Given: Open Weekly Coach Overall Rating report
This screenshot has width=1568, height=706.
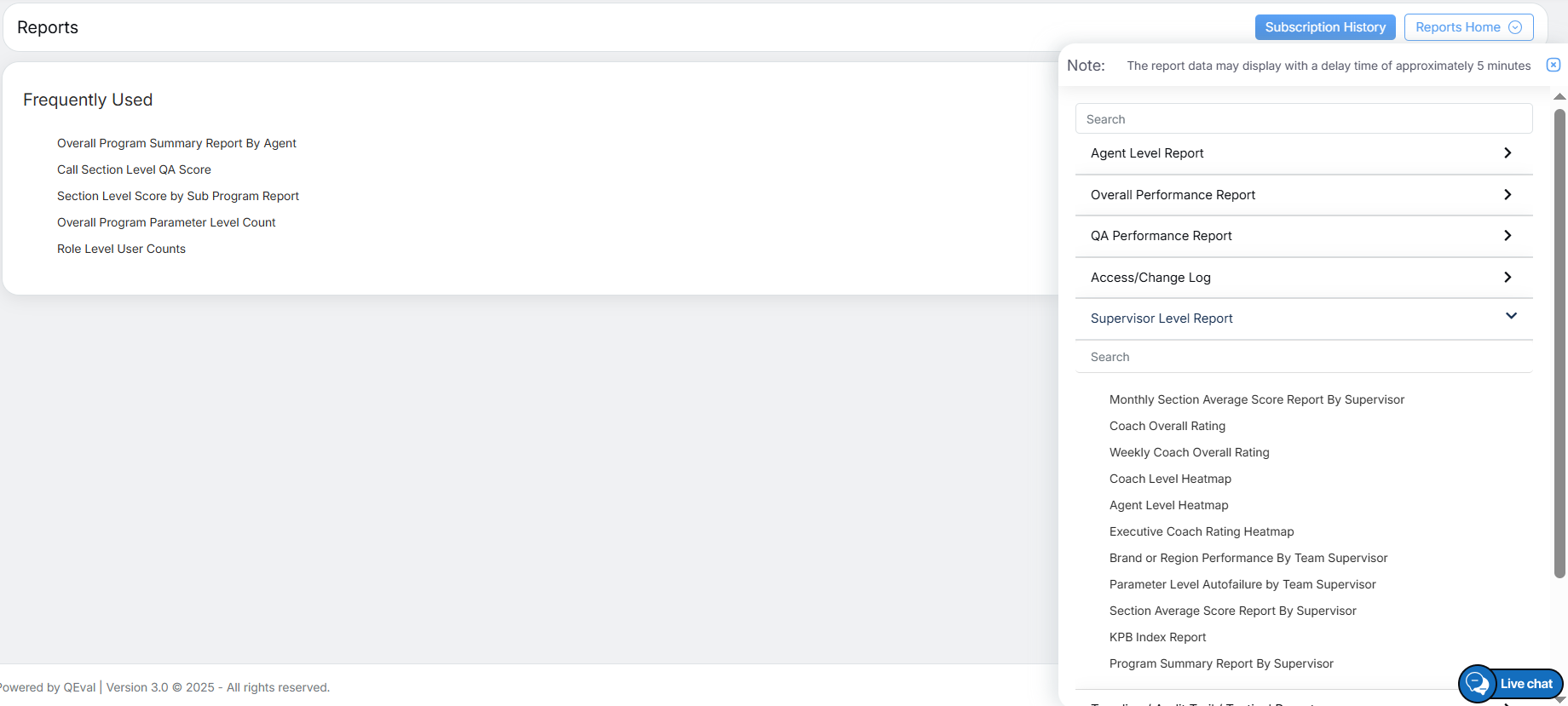Looking at the screenshot, I should coord(1189,452).
